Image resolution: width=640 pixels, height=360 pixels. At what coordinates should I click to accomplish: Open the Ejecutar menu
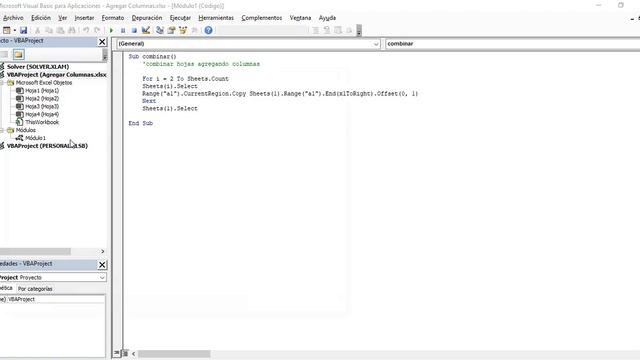coord(180,18)
